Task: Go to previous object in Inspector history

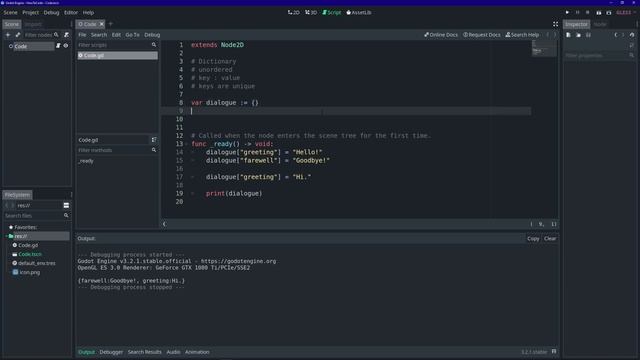Action: coord(616,35)
